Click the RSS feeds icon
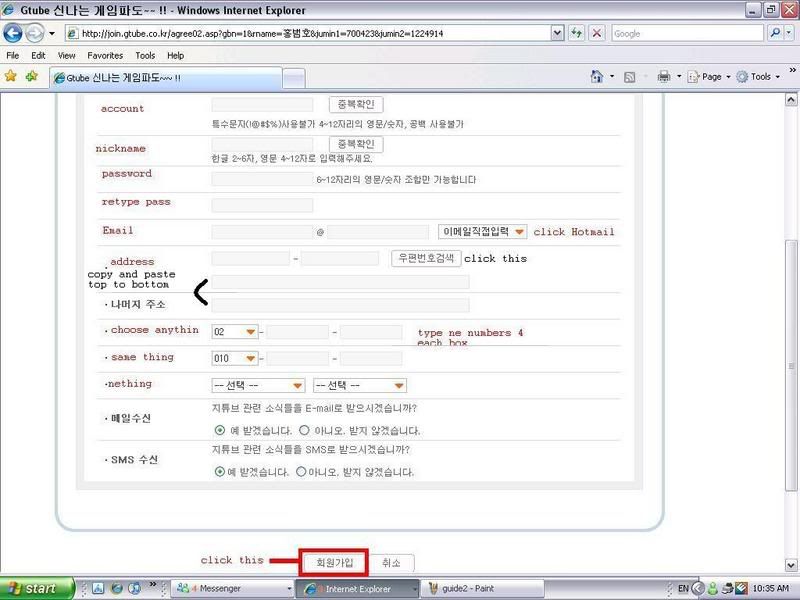800x600 pixels. (630, 76)
